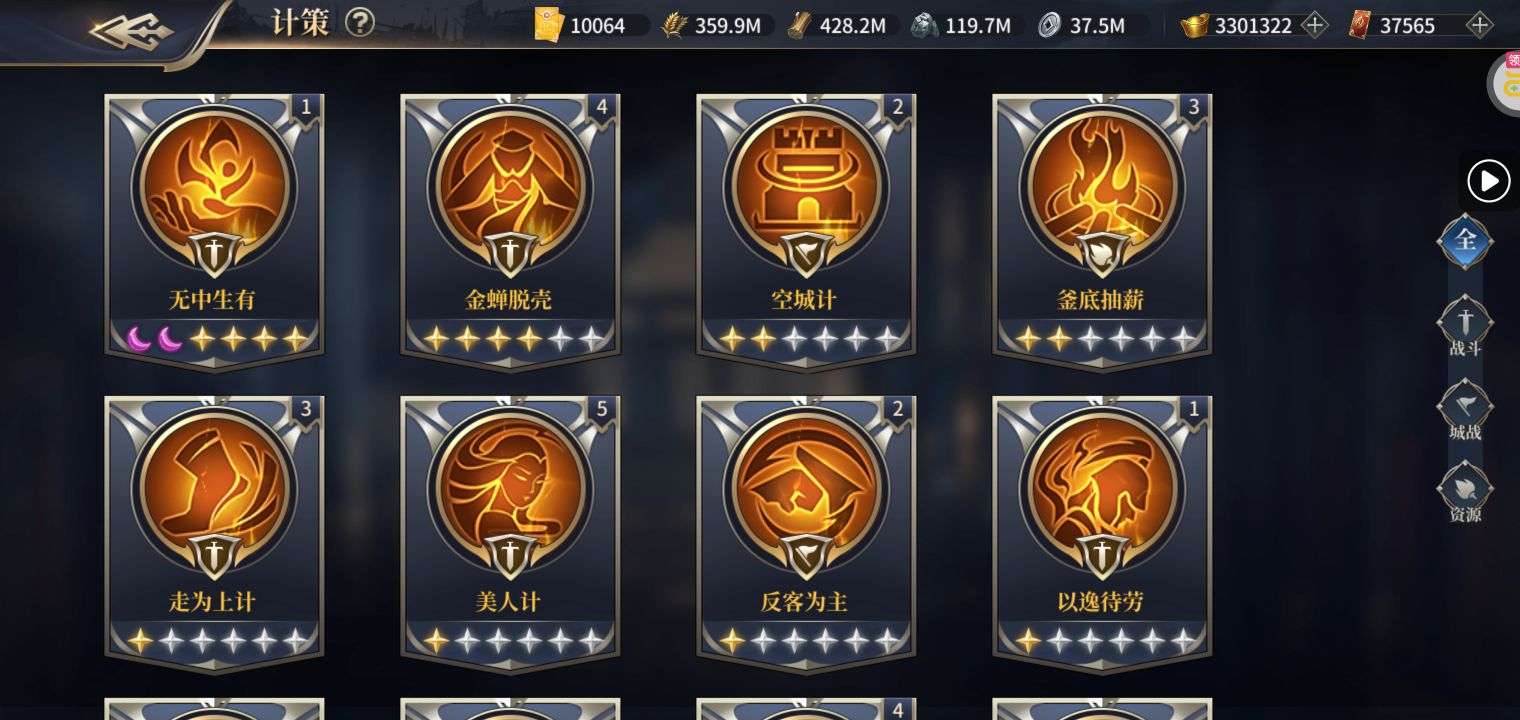1520x720 pixels.
Task: Select the 全 (All) filter tab
Action: pos(1465,241)
